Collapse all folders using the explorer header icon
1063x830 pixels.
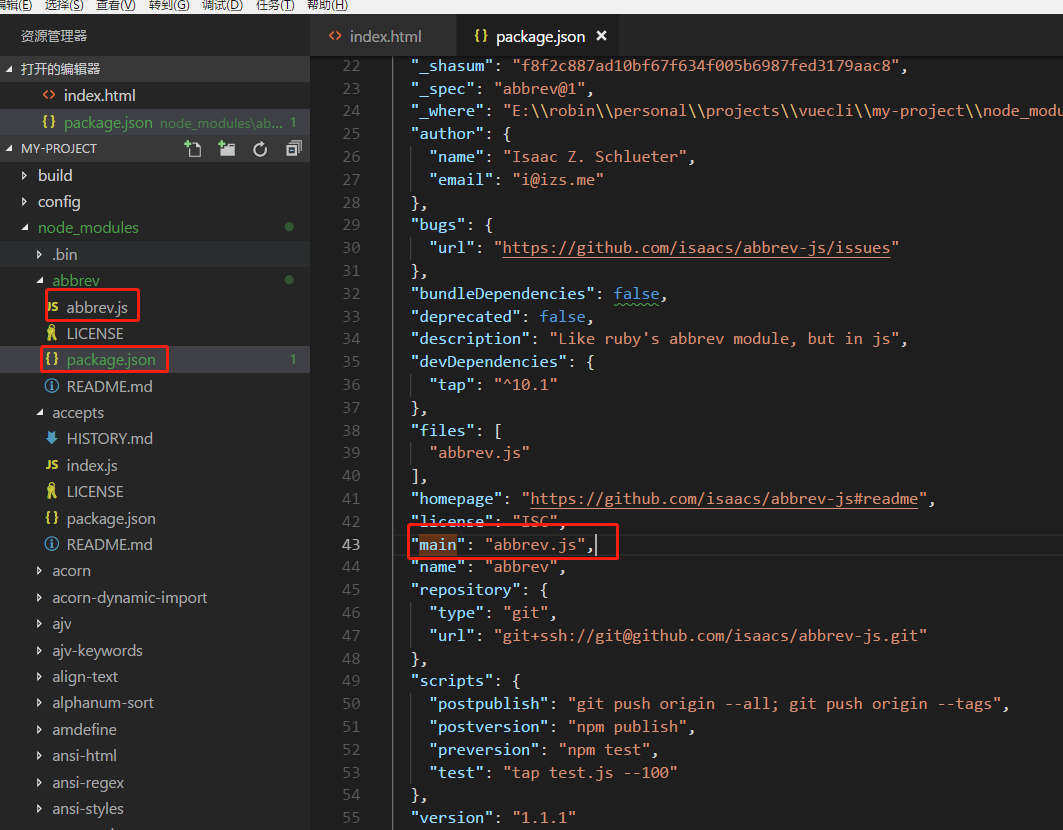(293, 149)
